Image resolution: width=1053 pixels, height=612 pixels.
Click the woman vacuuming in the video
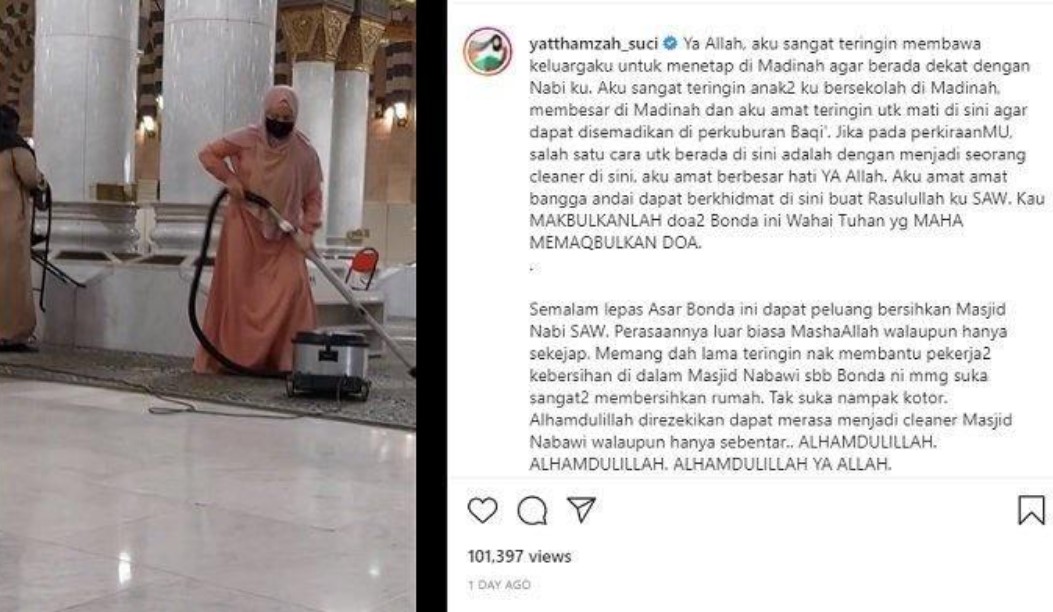[x=262, y=228]
